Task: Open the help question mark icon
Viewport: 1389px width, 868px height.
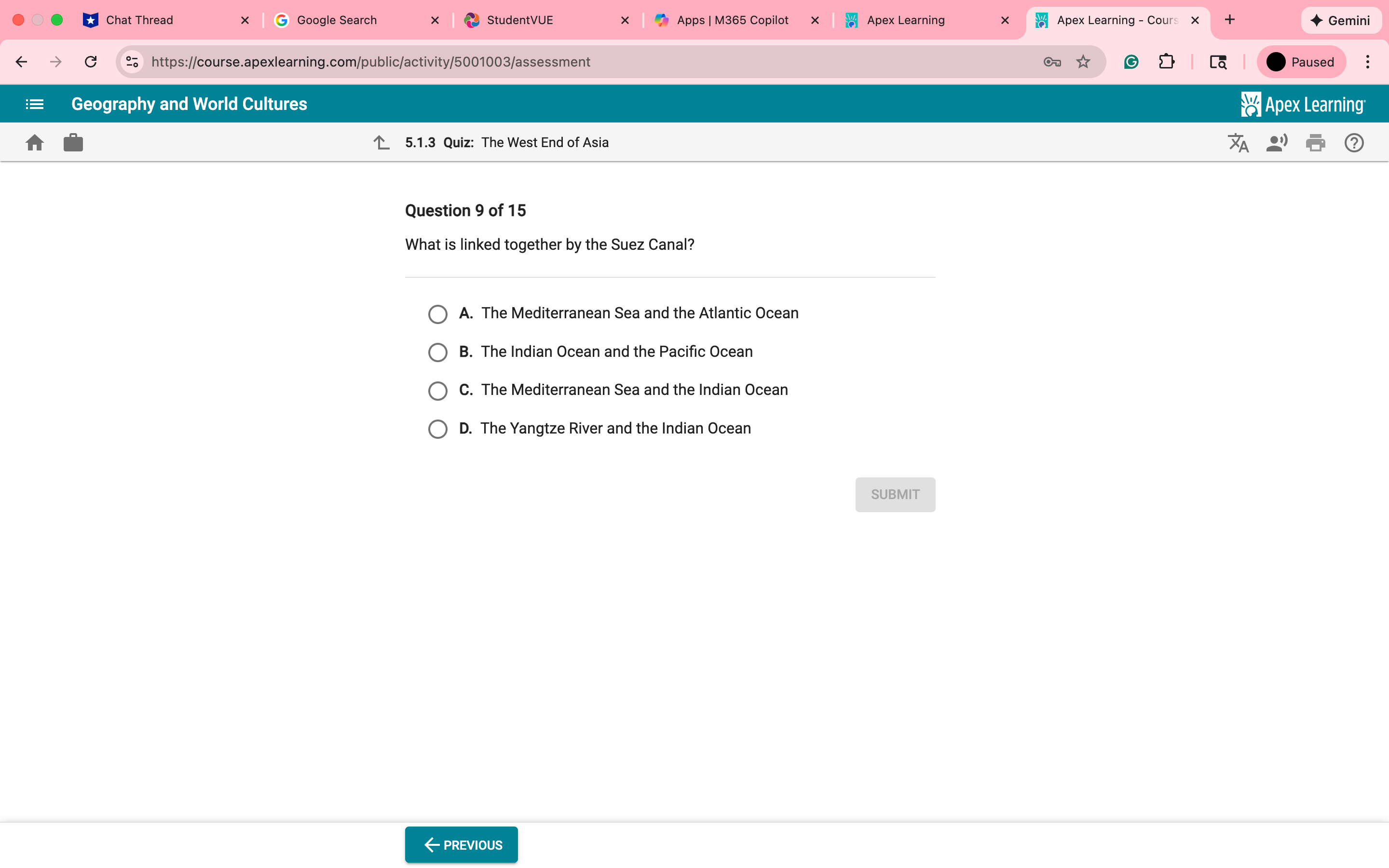Action: pyautogui.click(x=1353, y=142)
